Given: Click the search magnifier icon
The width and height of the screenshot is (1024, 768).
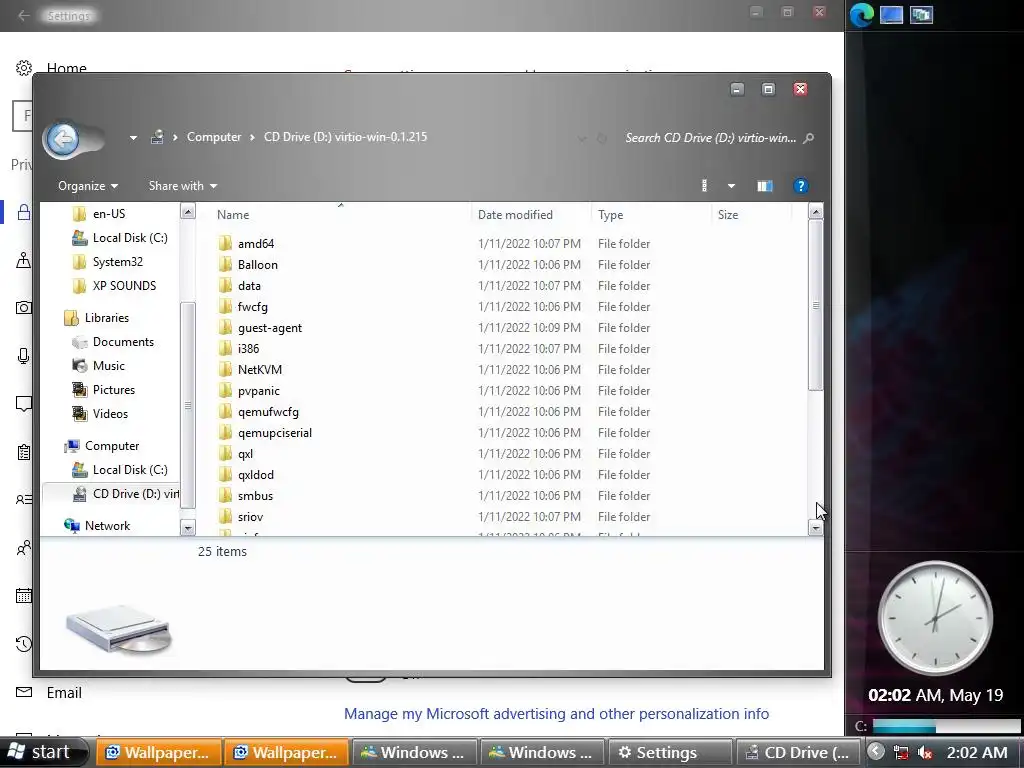Looking at the screenshot, I should [808, 138].
